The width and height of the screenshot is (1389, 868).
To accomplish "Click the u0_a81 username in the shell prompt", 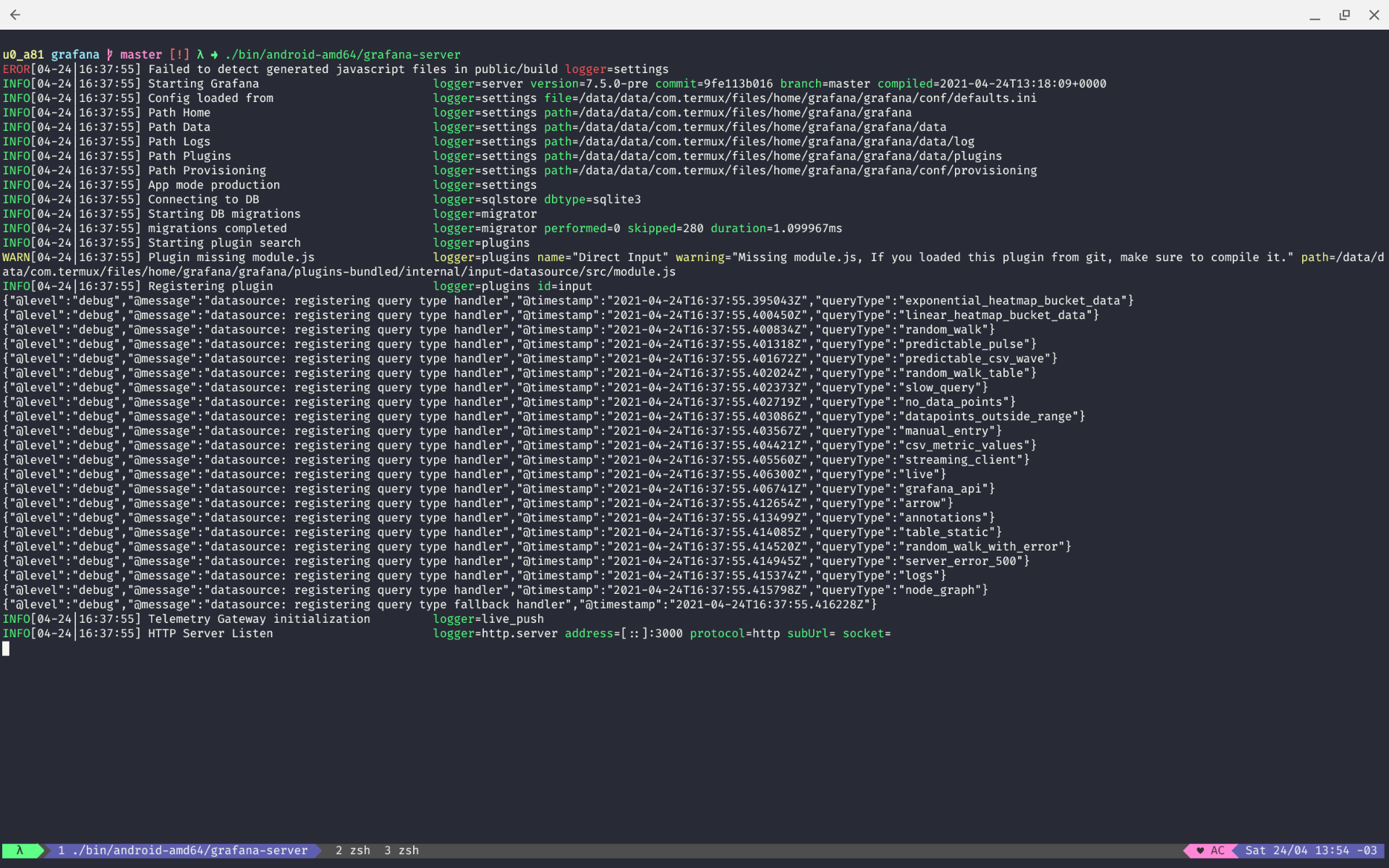I will click(24, 54).
